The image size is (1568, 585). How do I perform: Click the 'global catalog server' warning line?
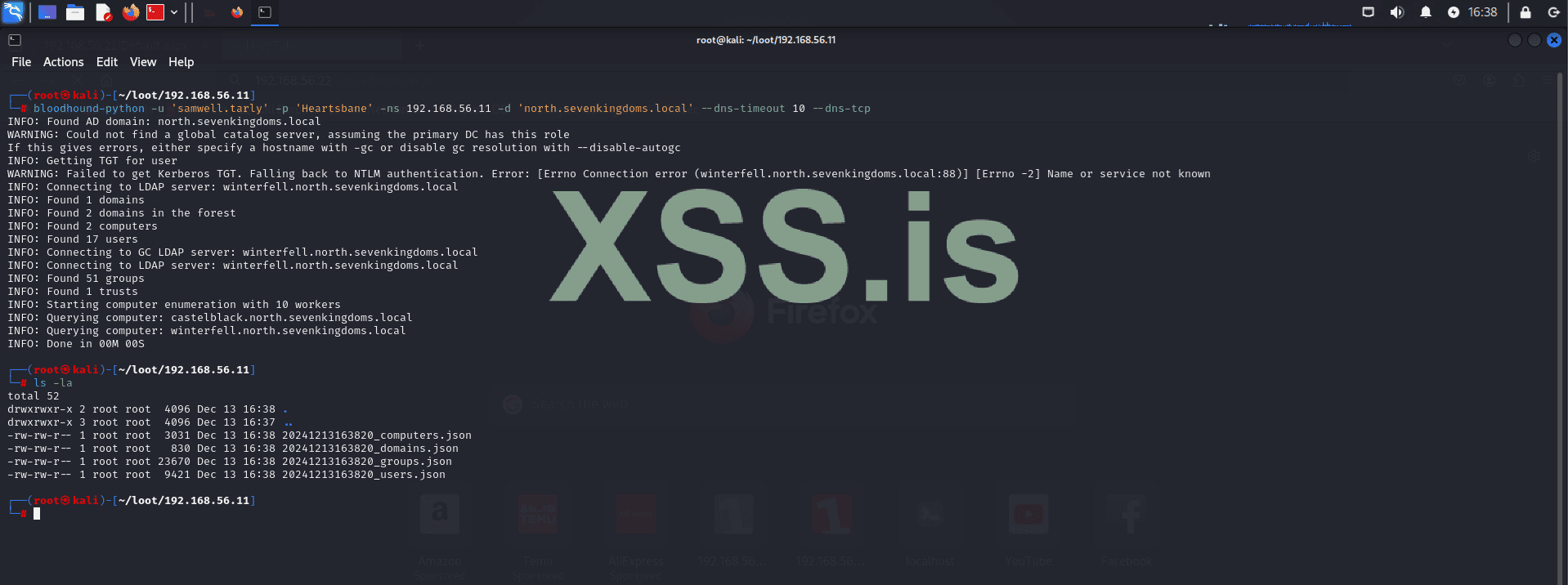point(289,135)
